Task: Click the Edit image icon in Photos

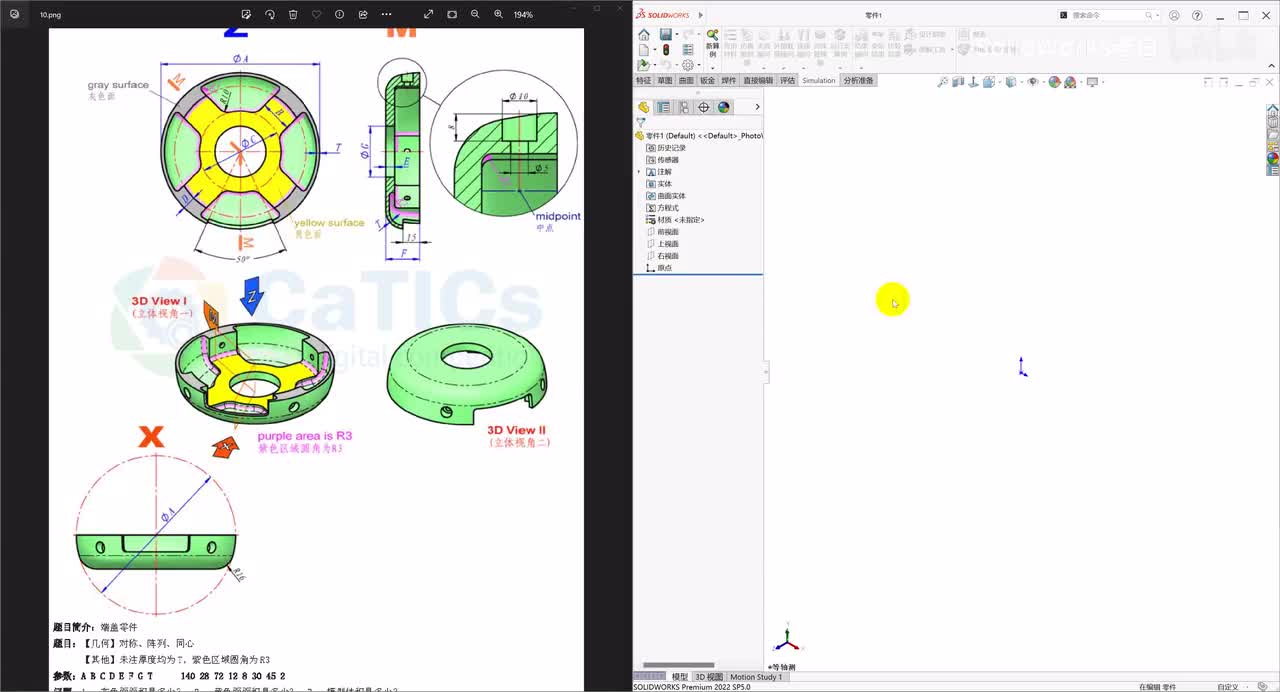Action: click(x=246, y=15)
